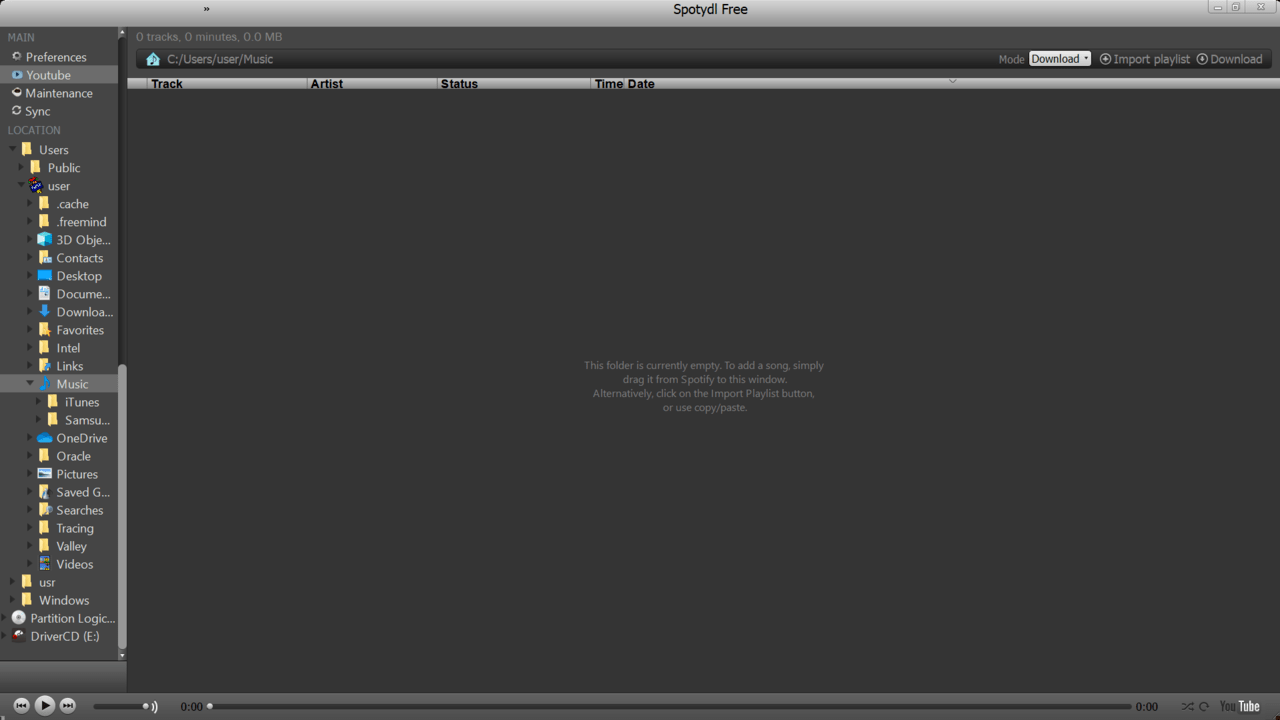Viewport: 1280px width, 720px height.
Task: Click the OneDrive cloud icon
Action: click(44, 437)
